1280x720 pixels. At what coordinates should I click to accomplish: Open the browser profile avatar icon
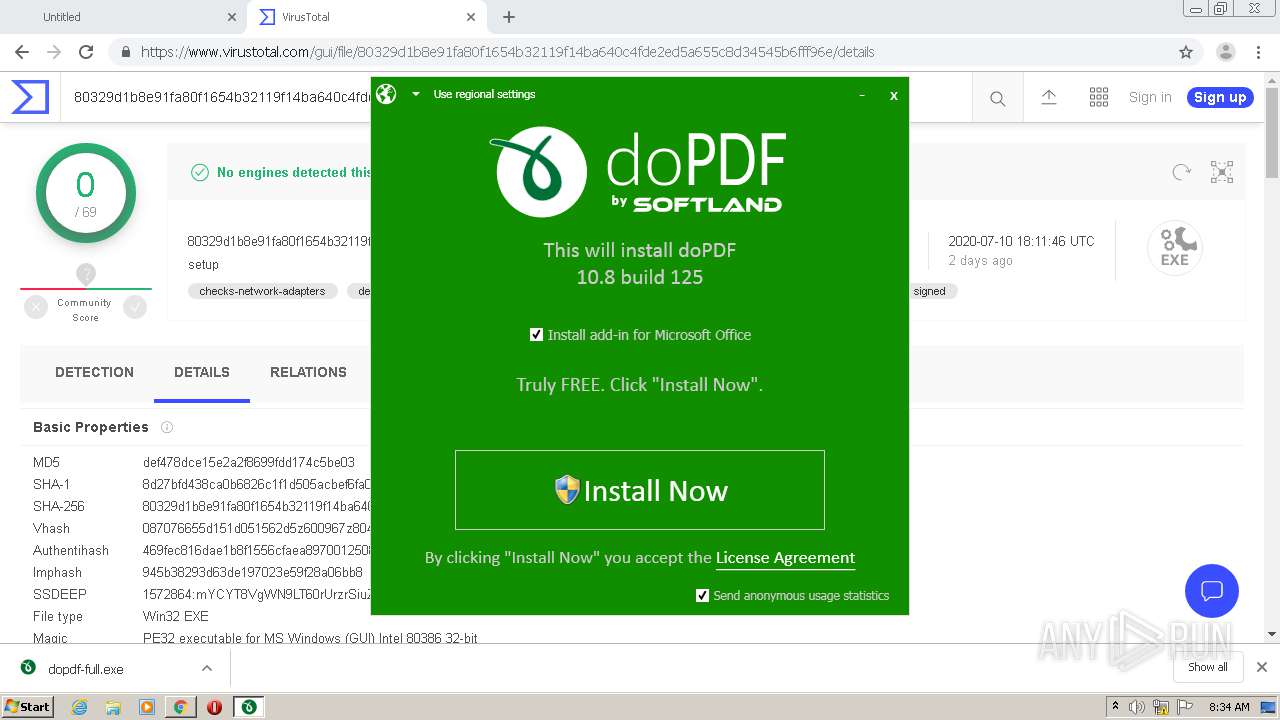point(1226,52)
